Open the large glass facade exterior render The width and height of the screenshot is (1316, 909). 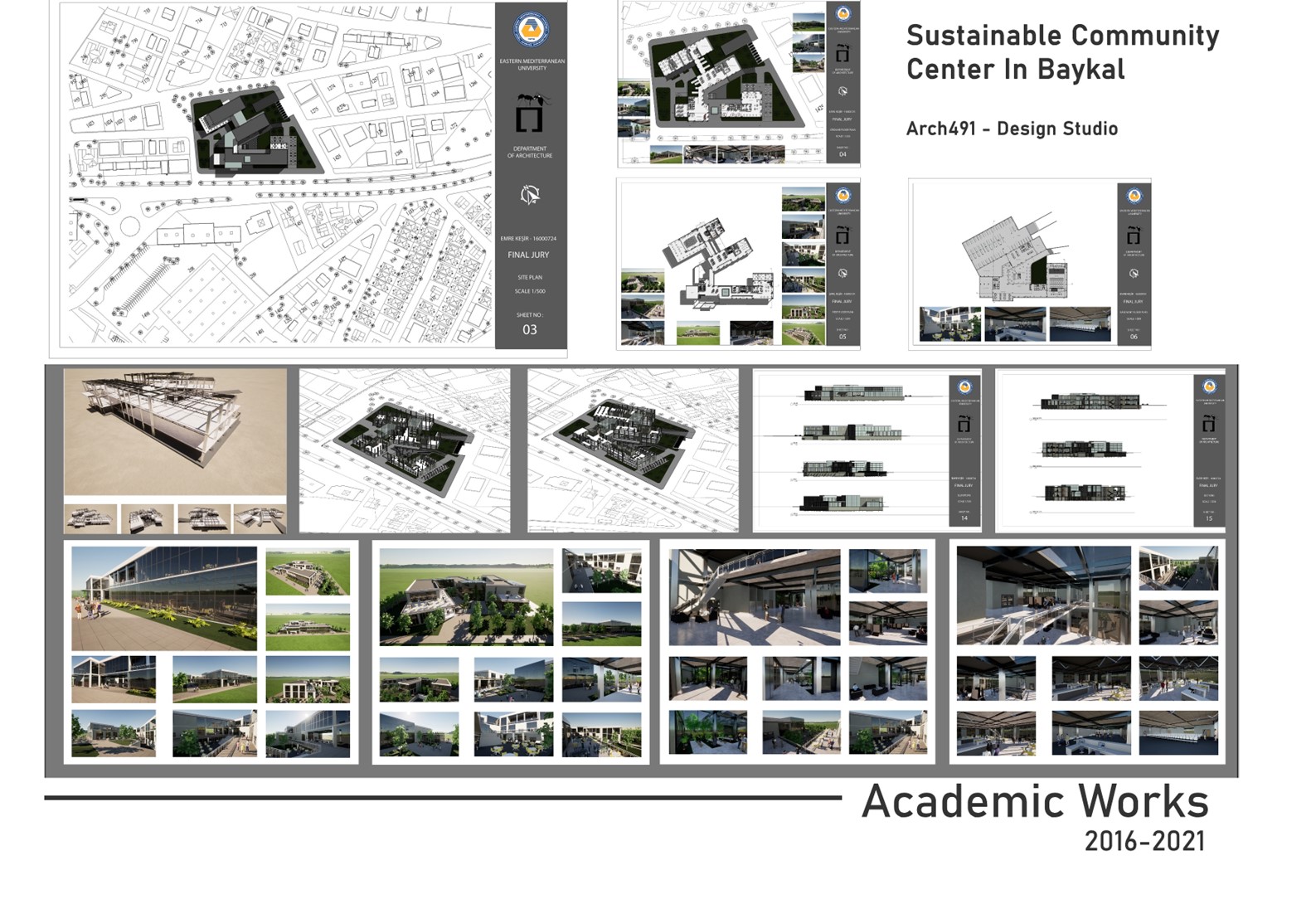point(164,597)
